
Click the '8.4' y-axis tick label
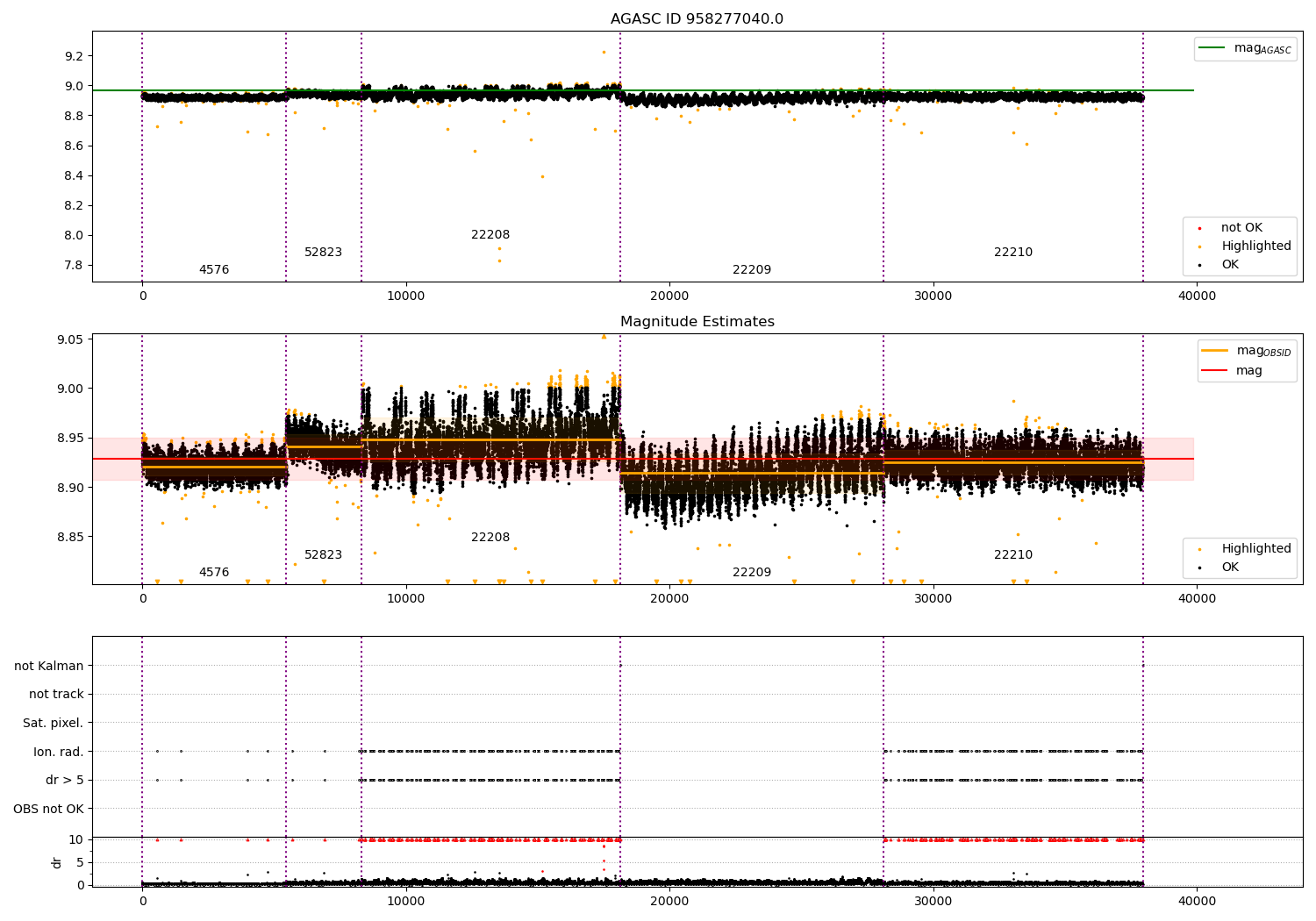pos(74,175)
